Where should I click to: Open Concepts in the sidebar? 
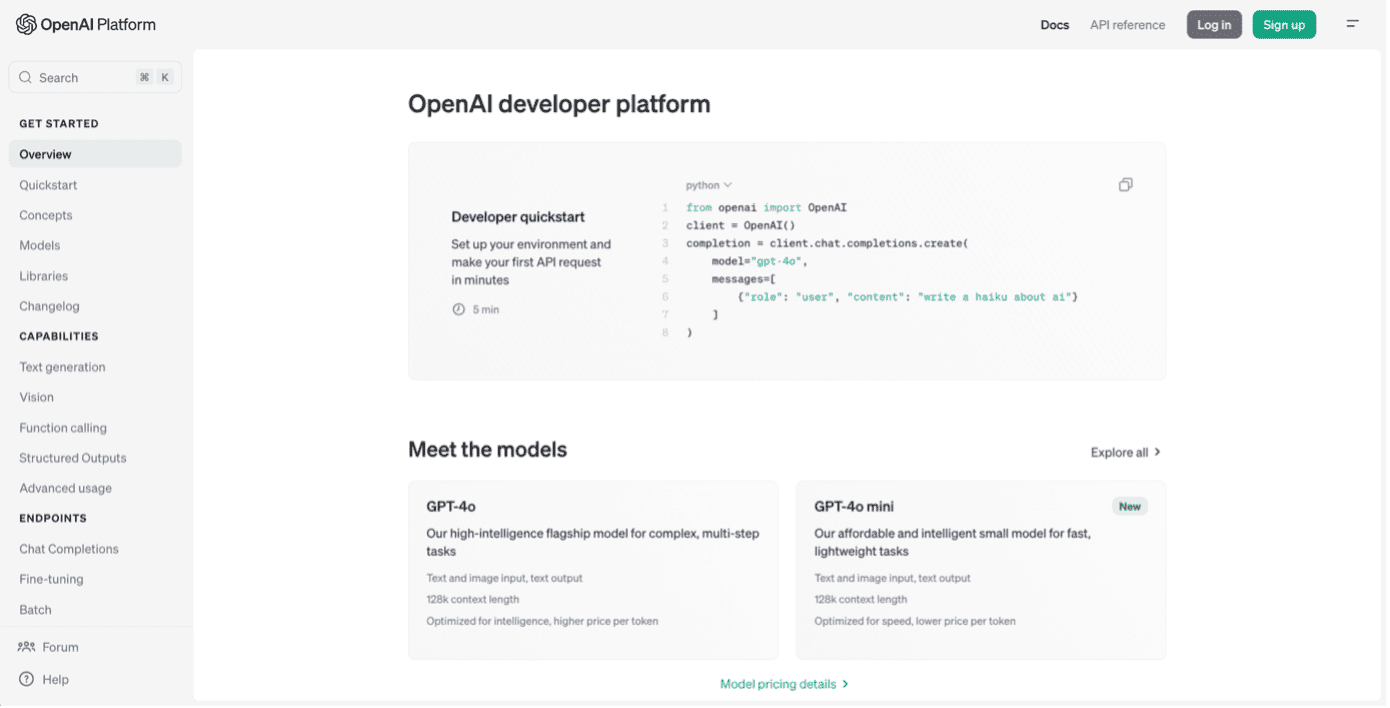click(x=46, y=215)
